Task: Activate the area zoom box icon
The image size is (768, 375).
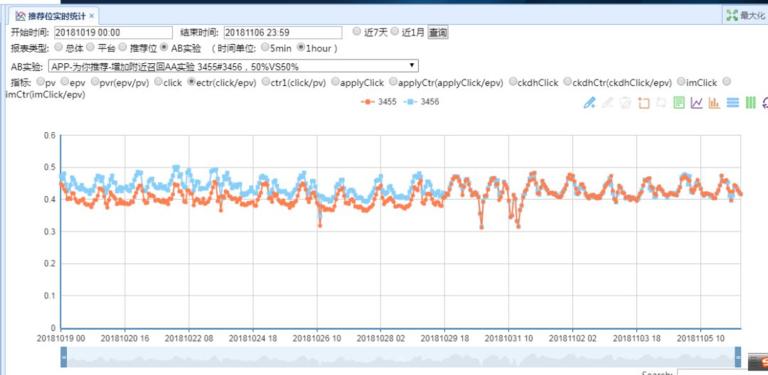Action: pyautogui.click(x=644, y=103)
